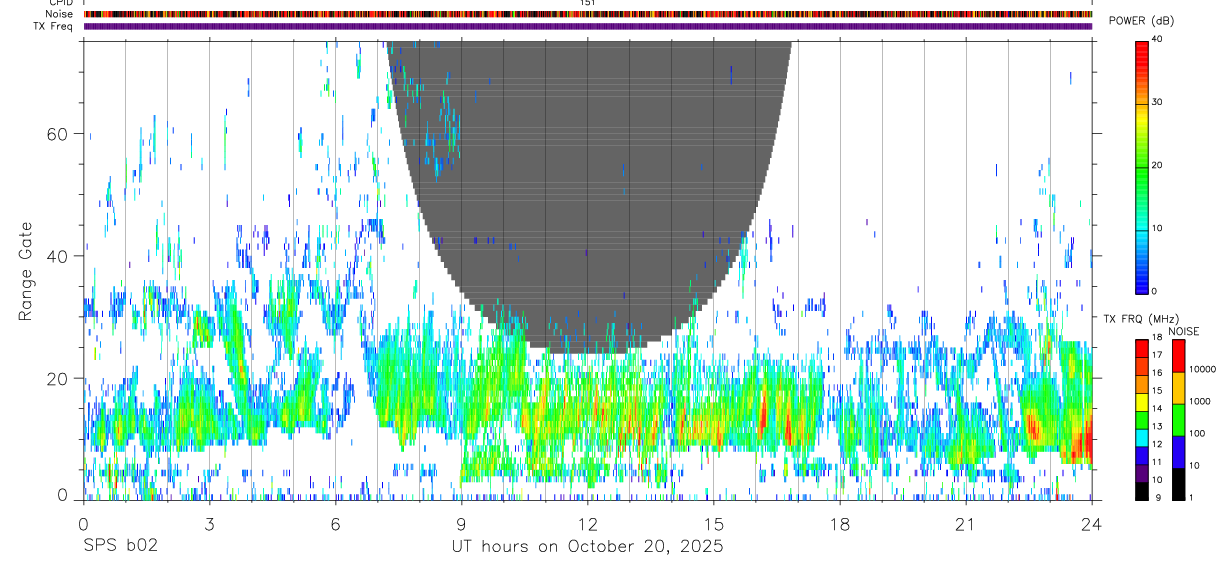Click the multicolored Noise strip
Screen dimensions: 1228x567
(588, 14)
